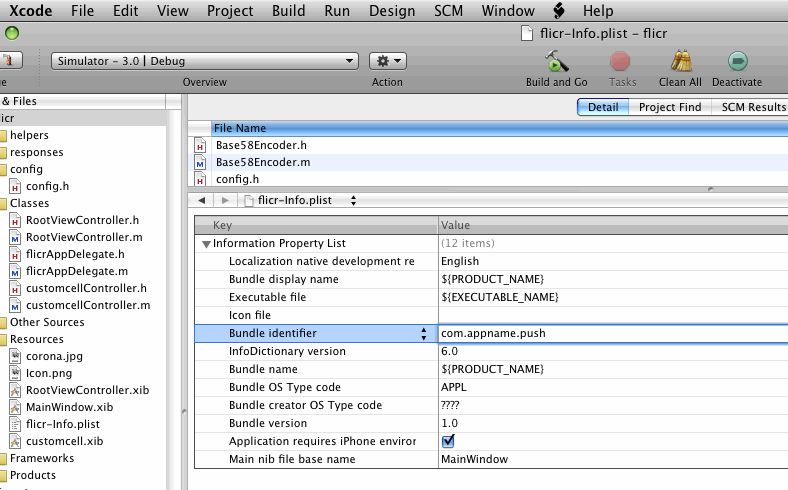The width and height of the screenshot is (788, 490).
Task: Select Localization native development region row
Action: click(x=491, y=261)
